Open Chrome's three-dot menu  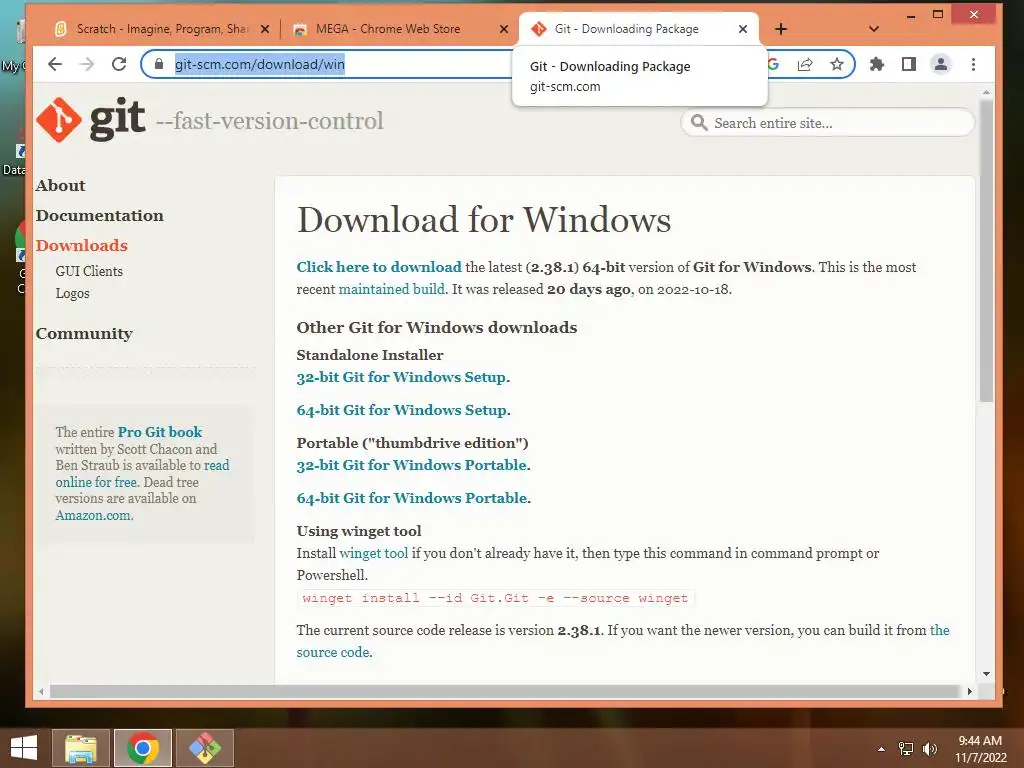tap(973, 64)
